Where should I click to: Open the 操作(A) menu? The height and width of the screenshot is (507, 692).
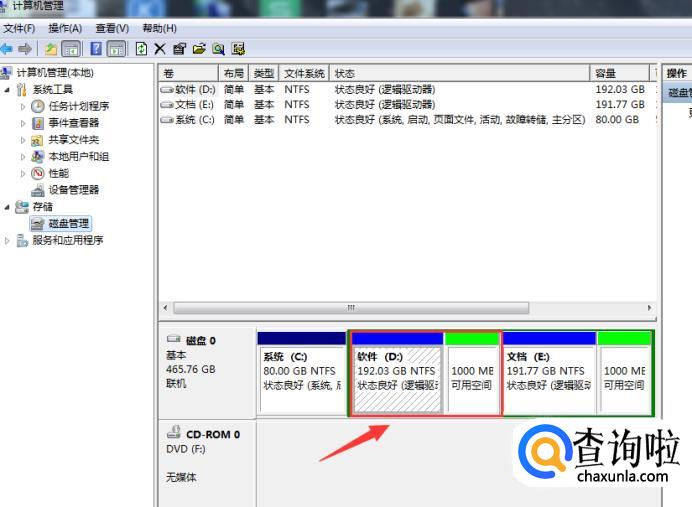(65, 28)
